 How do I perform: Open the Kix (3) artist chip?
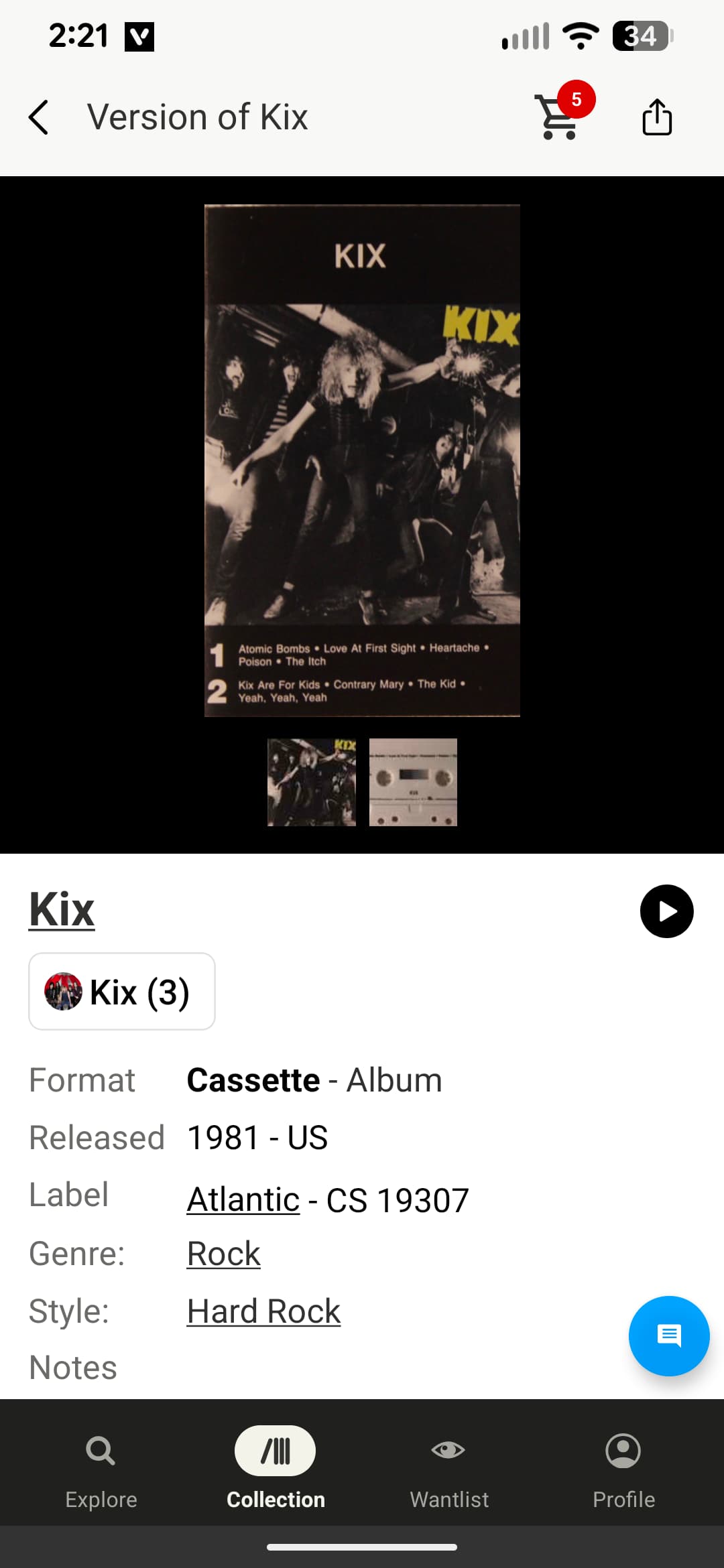click(x=122, y=992)
